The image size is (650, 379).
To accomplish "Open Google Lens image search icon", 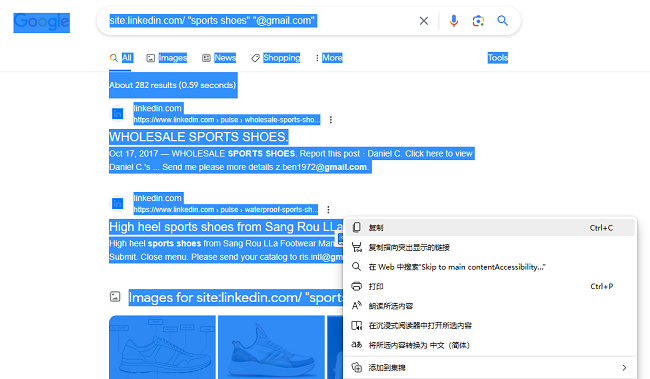I will point(478,21).
